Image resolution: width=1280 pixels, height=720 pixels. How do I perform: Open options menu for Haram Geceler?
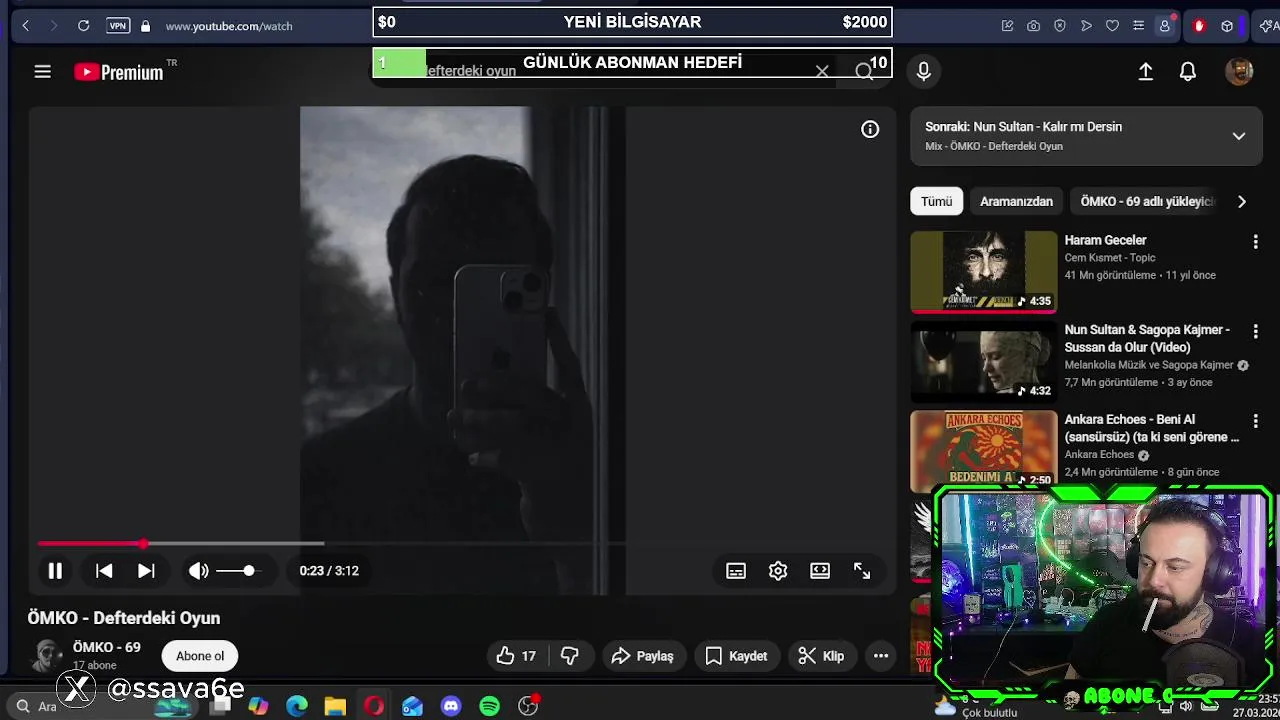pos(1255,241)
